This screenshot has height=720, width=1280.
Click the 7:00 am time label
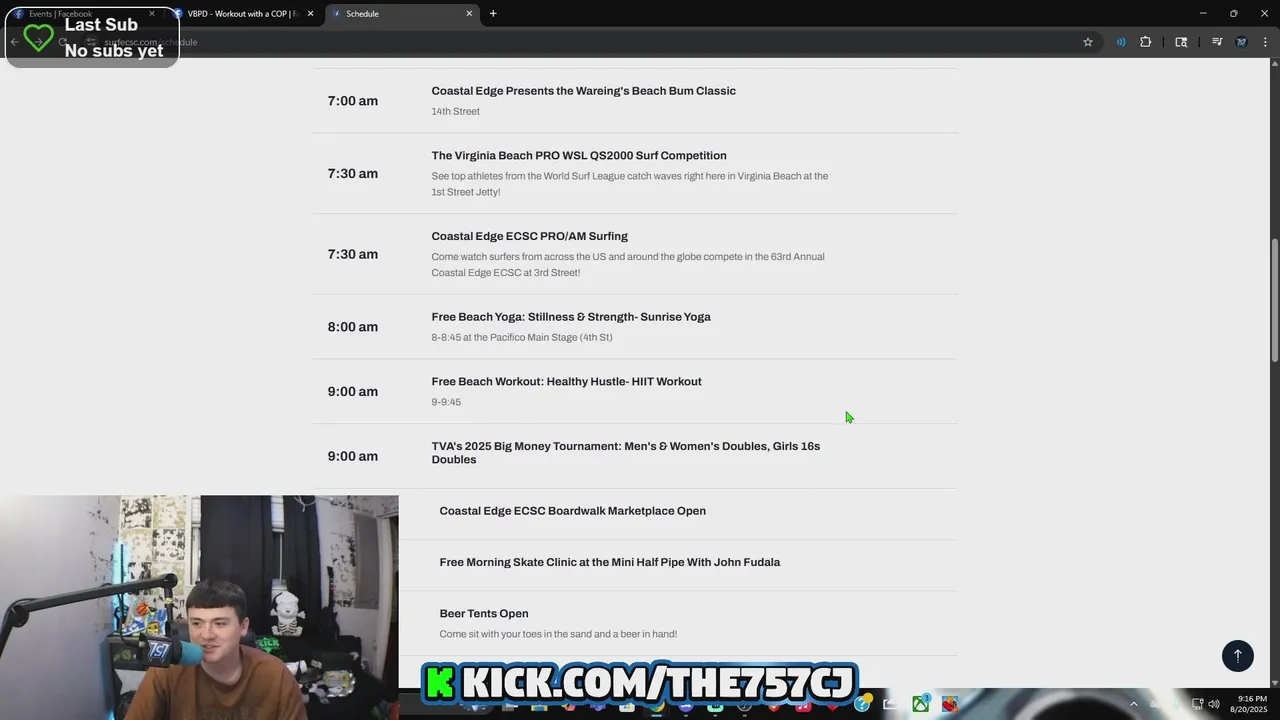[x=352, y=101]
